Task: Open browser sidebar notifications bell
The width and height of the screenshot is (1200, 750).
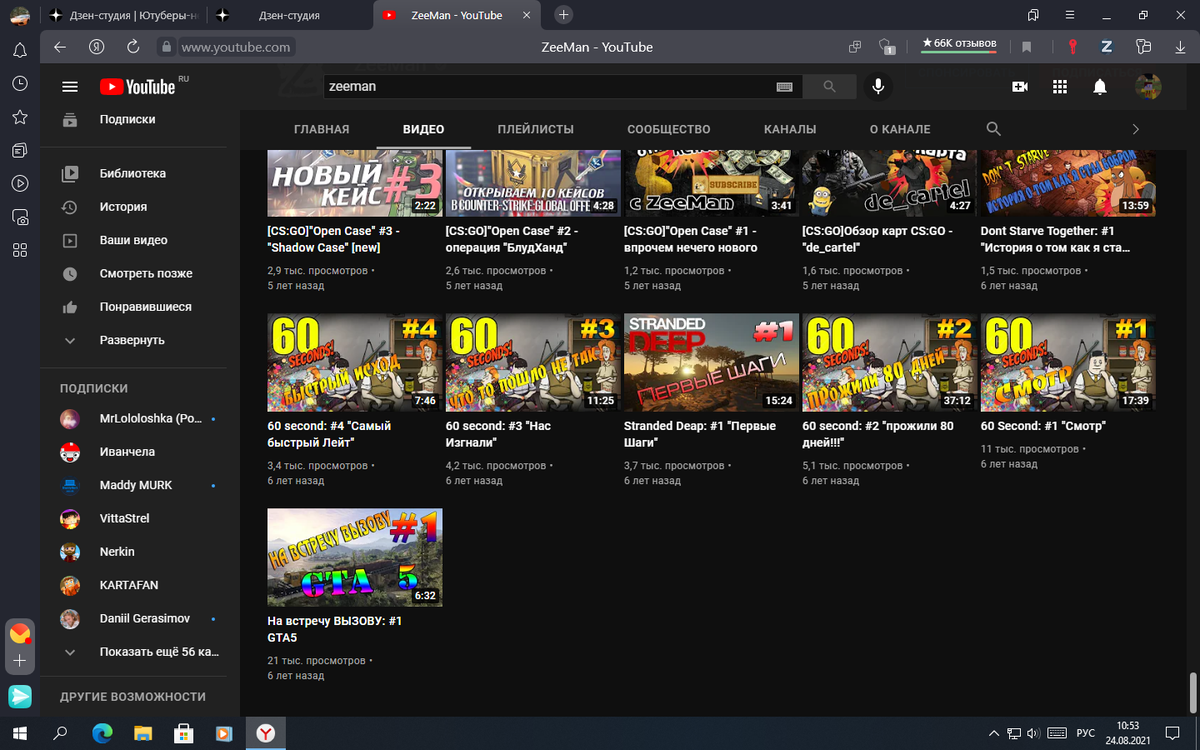Action: pyautogui.click(x=19, y=50)
